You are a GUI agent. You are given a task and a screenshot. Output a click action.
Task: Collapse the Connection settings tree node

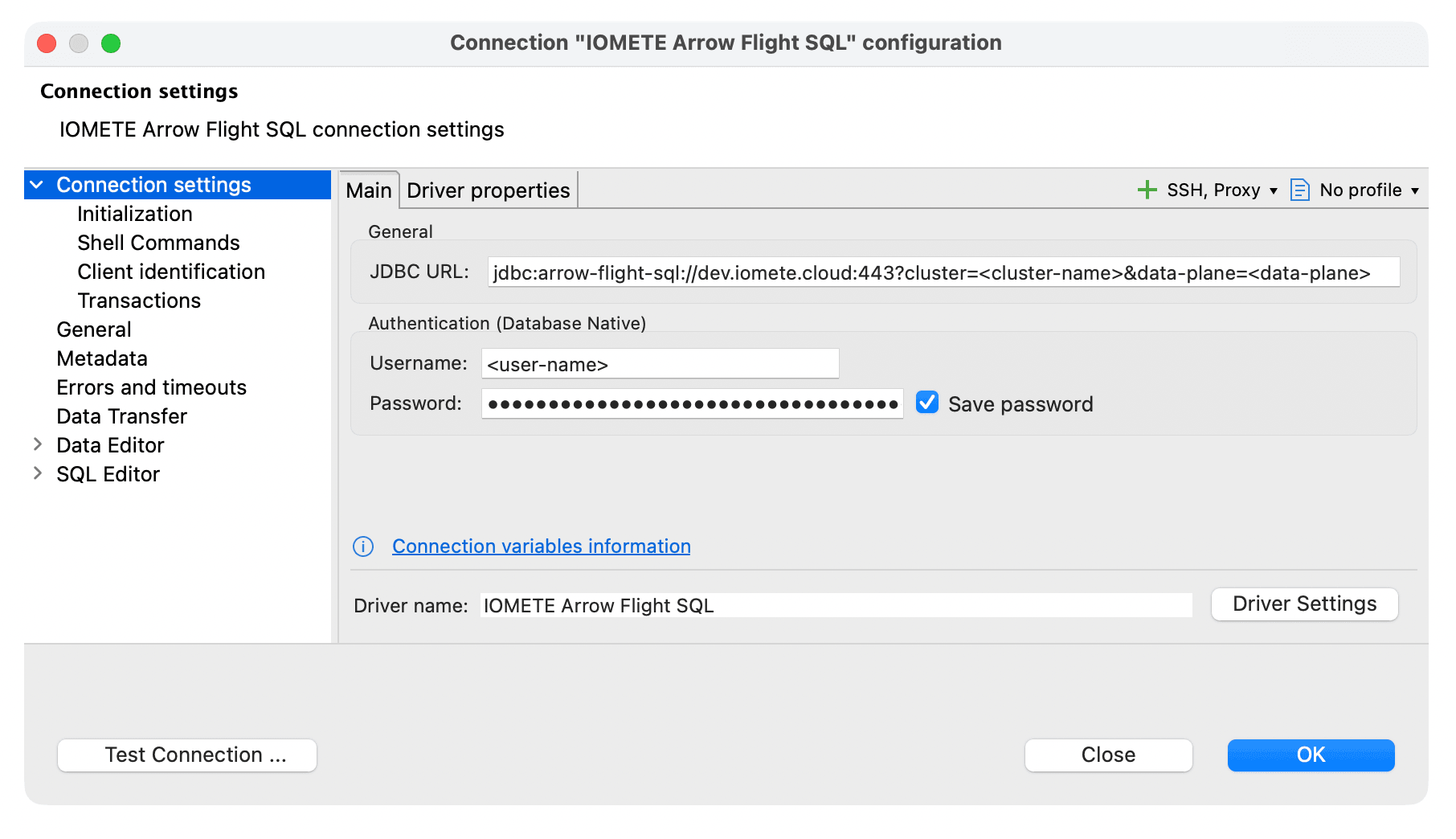coord(37,185)
